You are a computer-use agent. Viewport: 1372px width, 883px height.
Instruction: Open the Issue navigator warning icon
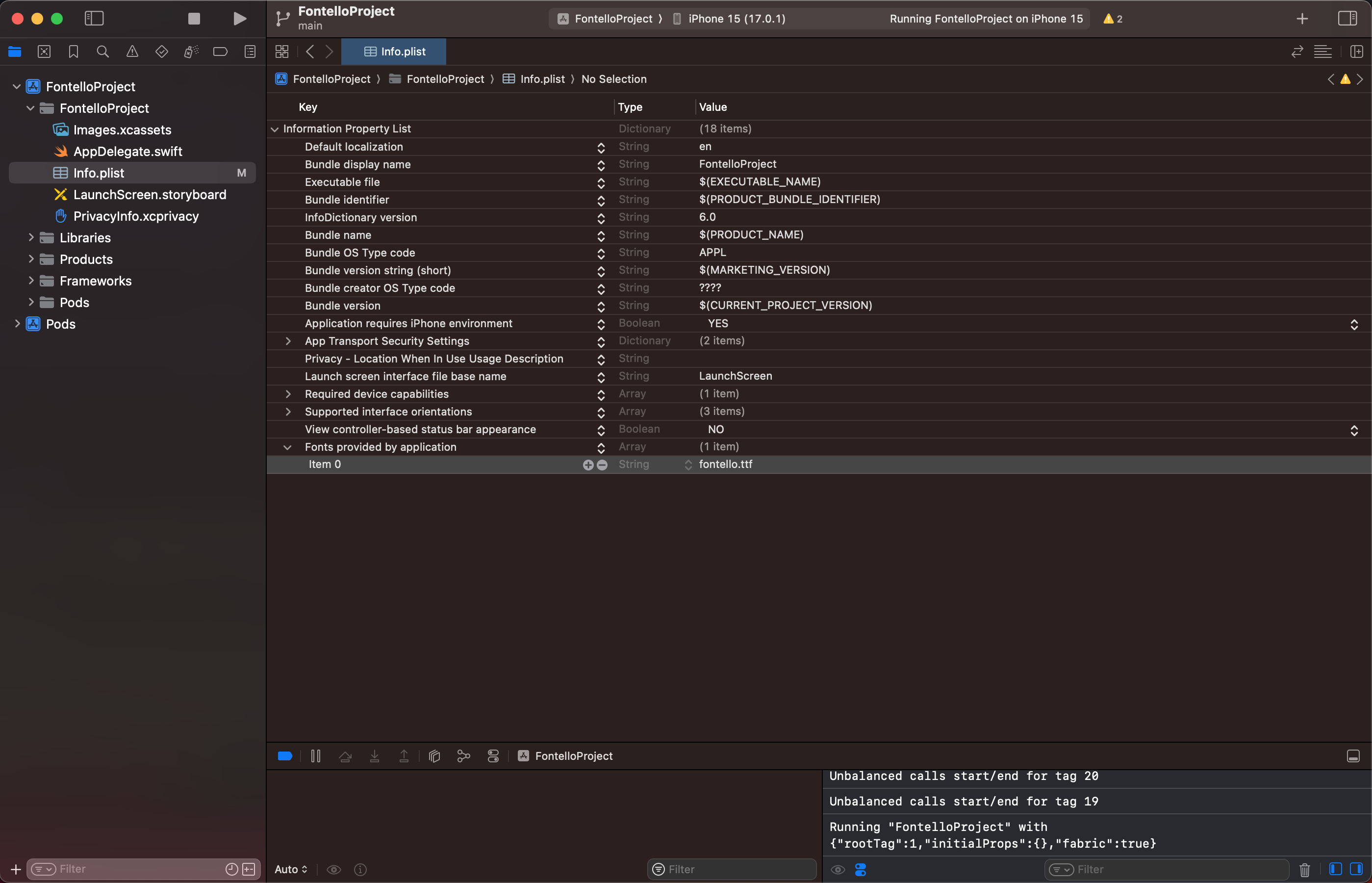pyautogui.click(x=132, y=52)
